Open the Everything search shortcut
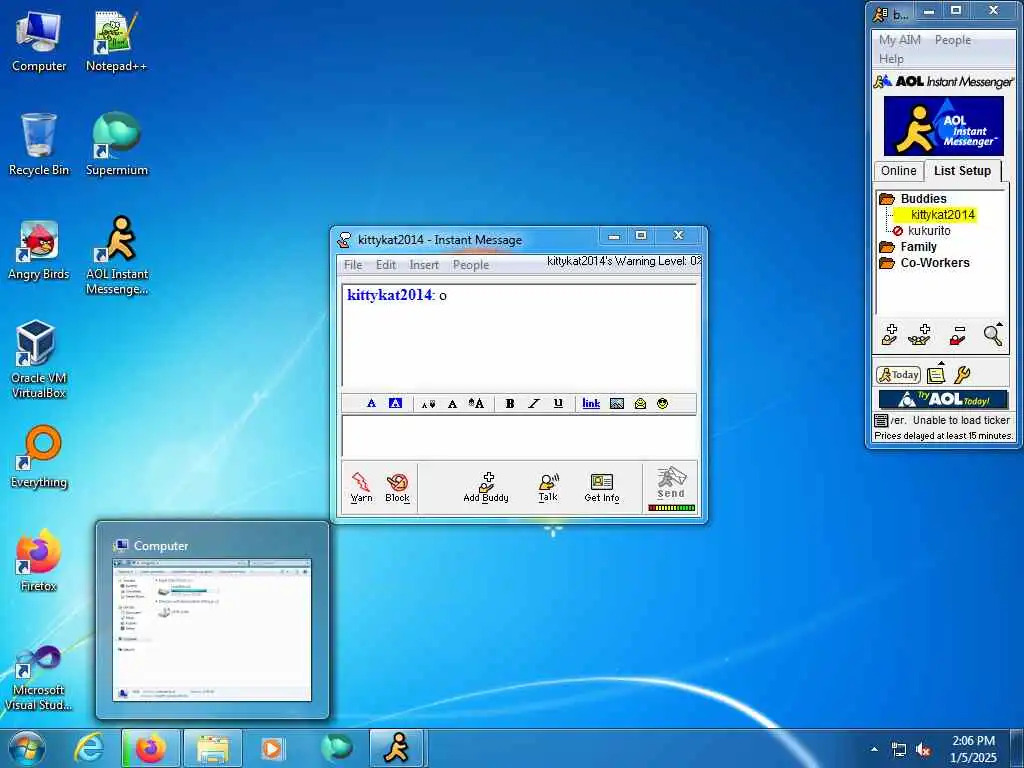This screenshot has width=1024, height=768. coord(39,457)
